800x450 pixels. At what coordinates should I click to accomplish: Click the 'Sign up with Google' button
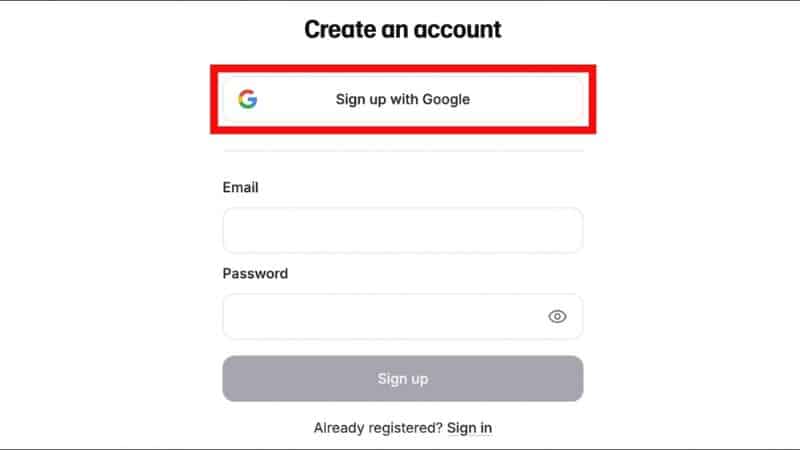click(x=403, y=99)
